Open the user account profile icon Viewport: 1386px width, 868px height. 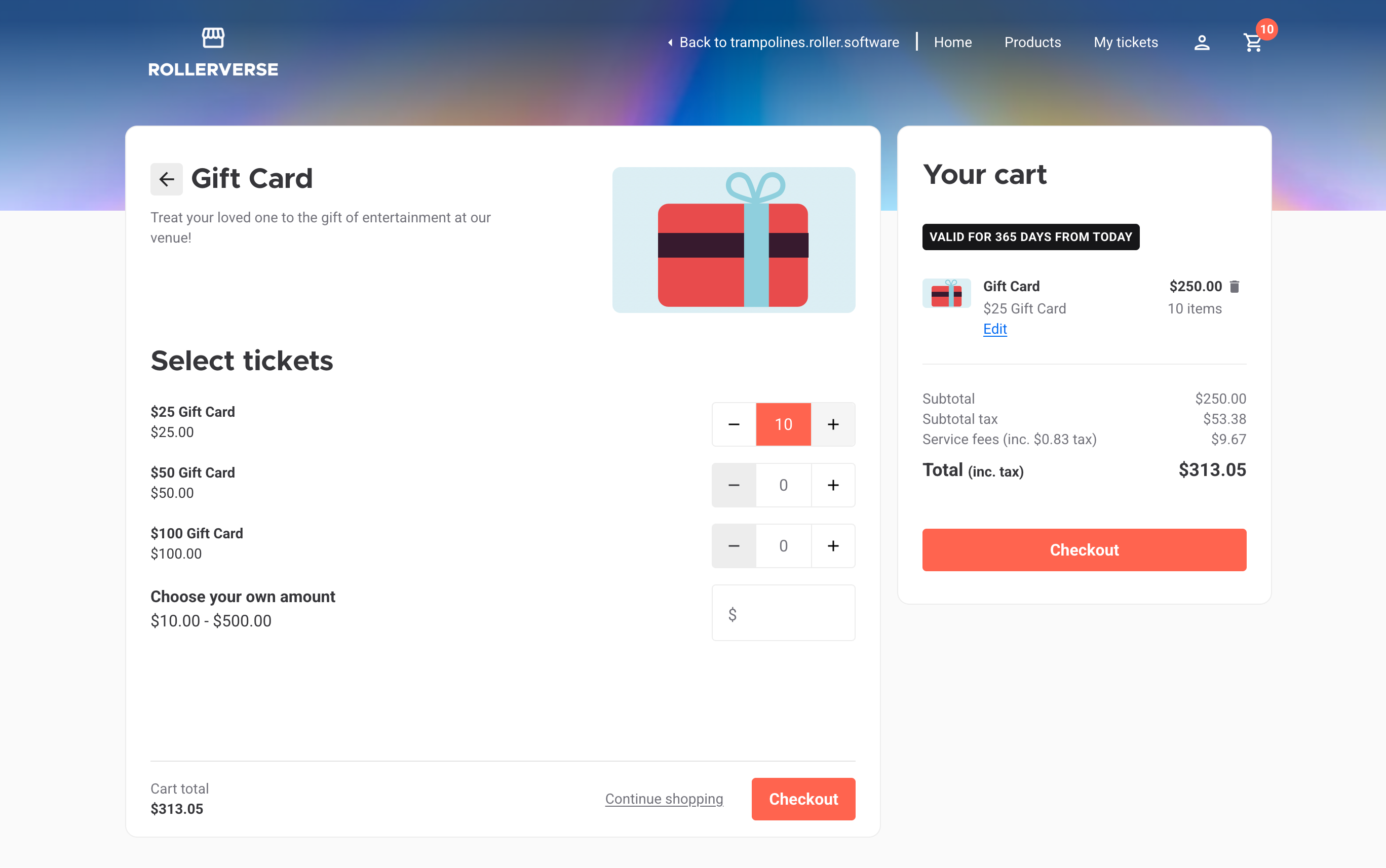coord(1202,43)
